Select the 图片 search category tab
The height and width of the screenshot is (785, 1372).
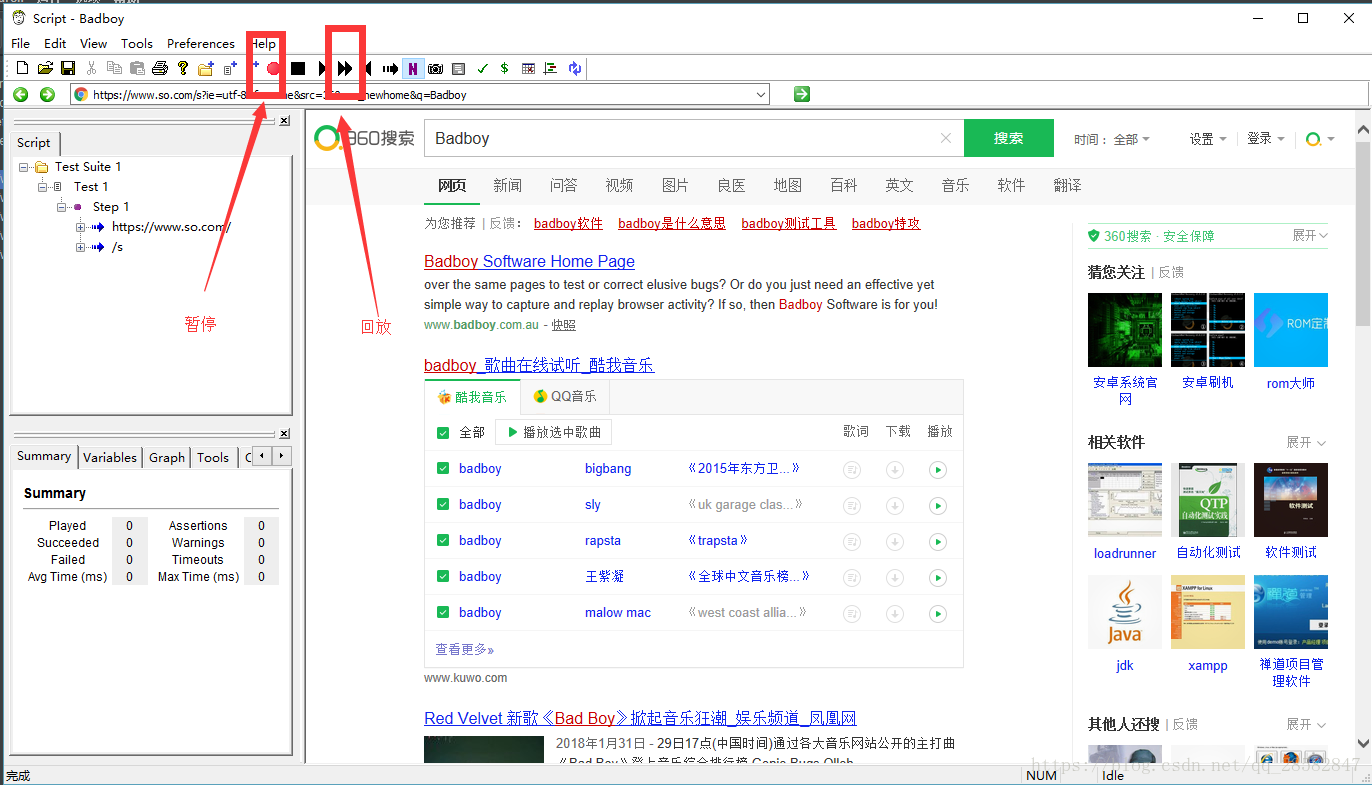(675, 185)
